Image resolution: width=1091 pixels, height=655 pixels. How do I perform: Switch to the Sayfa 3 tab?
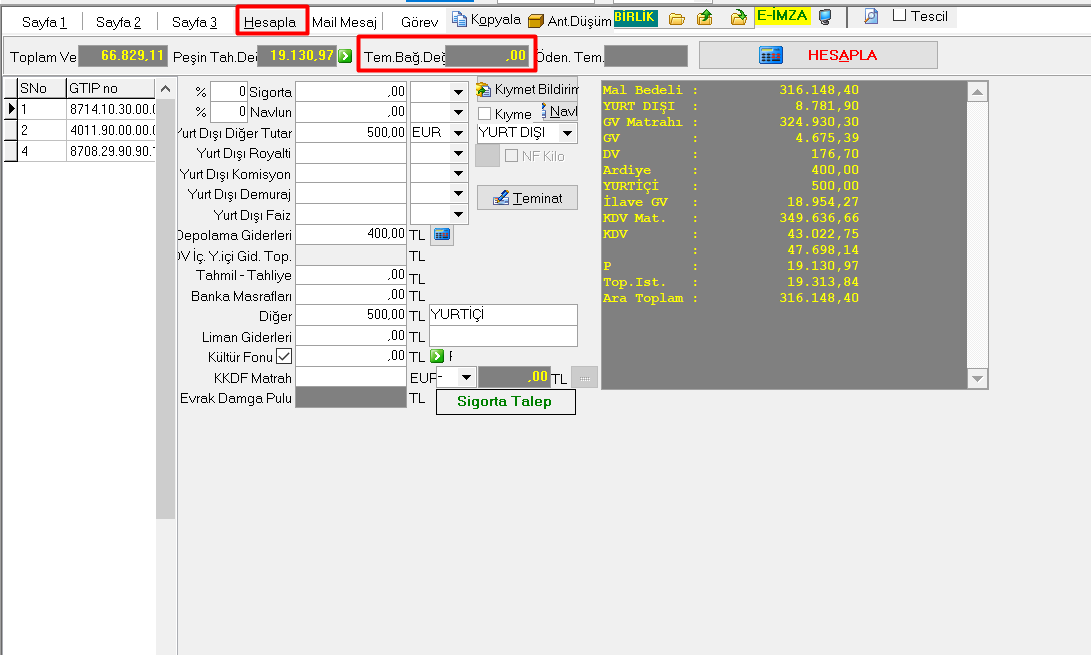(194, 22)
